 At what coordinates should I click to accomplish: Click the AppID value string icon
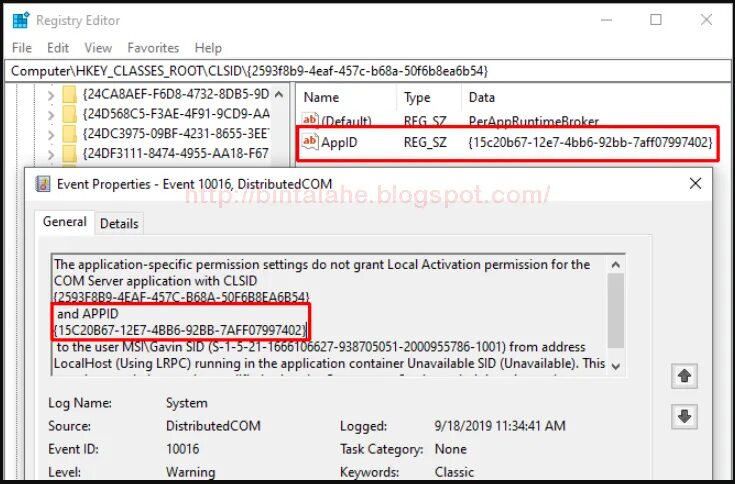point(310,141)
